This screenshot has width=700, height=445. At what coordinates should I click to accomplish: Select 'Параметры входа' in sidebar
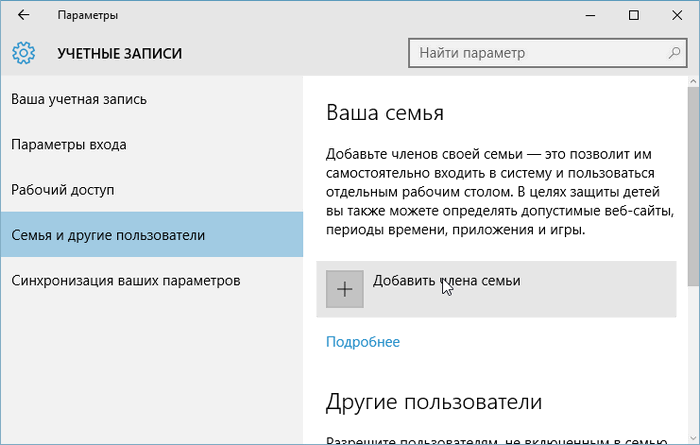point(68,144)
